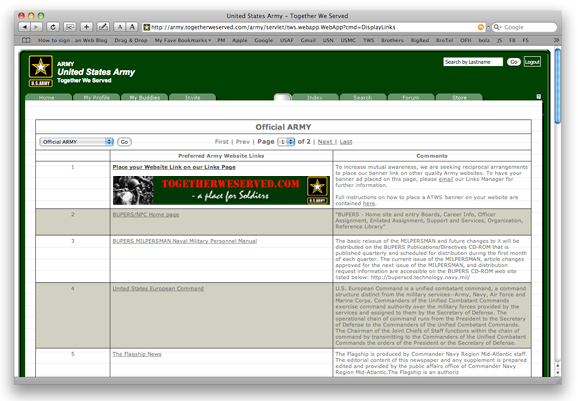Screen dimensions: 578x401
Task: Open the FB bookmark
Action: pyautogui.click(x=512, y=40)
